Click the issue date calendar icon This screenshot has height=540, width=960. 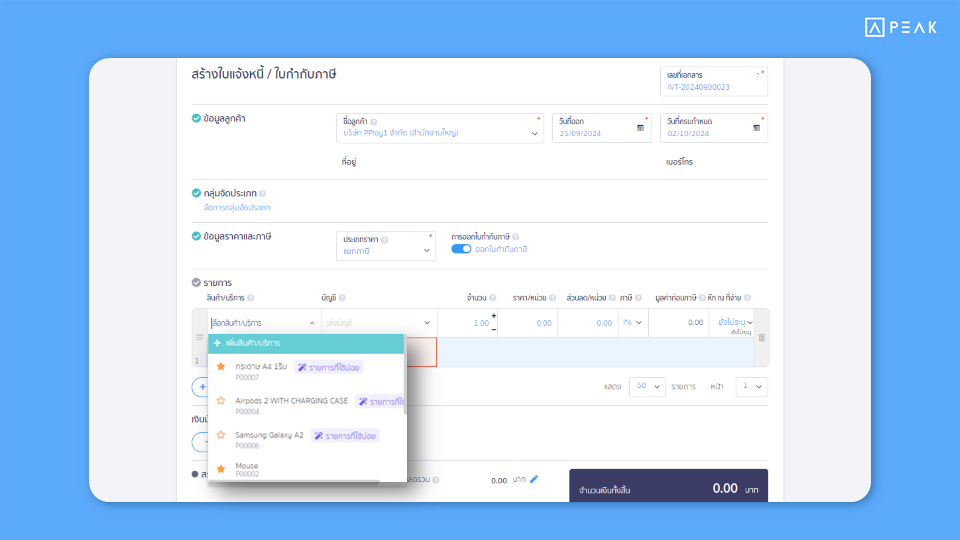(640, 128)
